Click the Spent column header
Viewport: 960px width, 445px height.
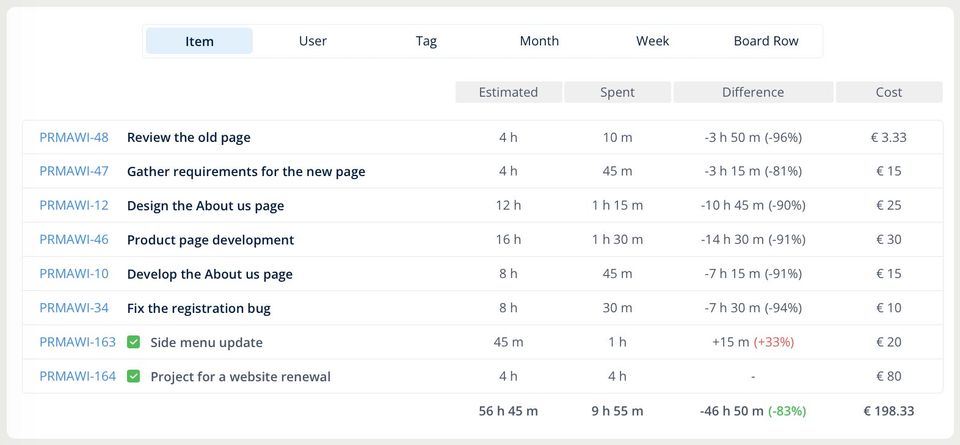tap(617, 92)
